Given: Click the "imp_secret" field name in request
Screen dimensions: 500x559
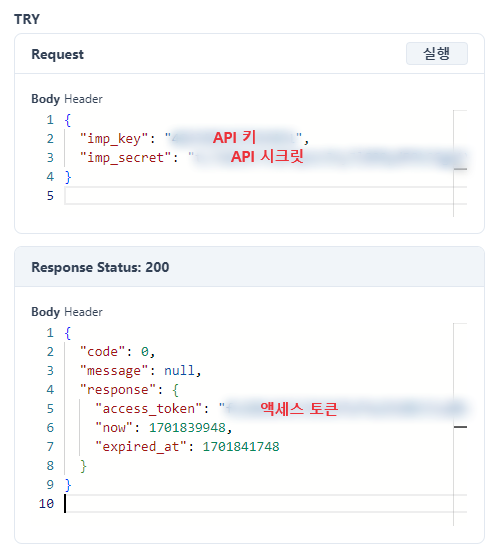Looking at the screenshot, I should click(x=125, y=157).
